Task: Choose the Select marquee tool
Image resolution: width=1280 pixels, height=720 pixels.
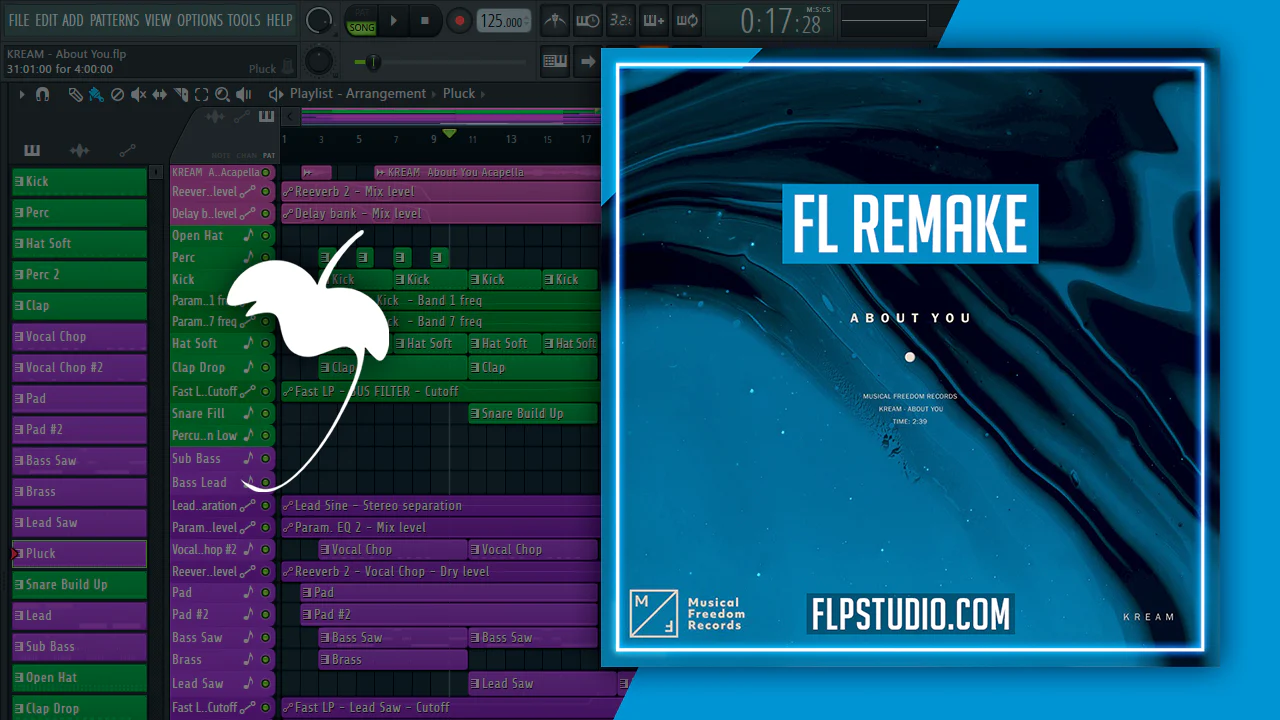Action: [x=201, y=94]
